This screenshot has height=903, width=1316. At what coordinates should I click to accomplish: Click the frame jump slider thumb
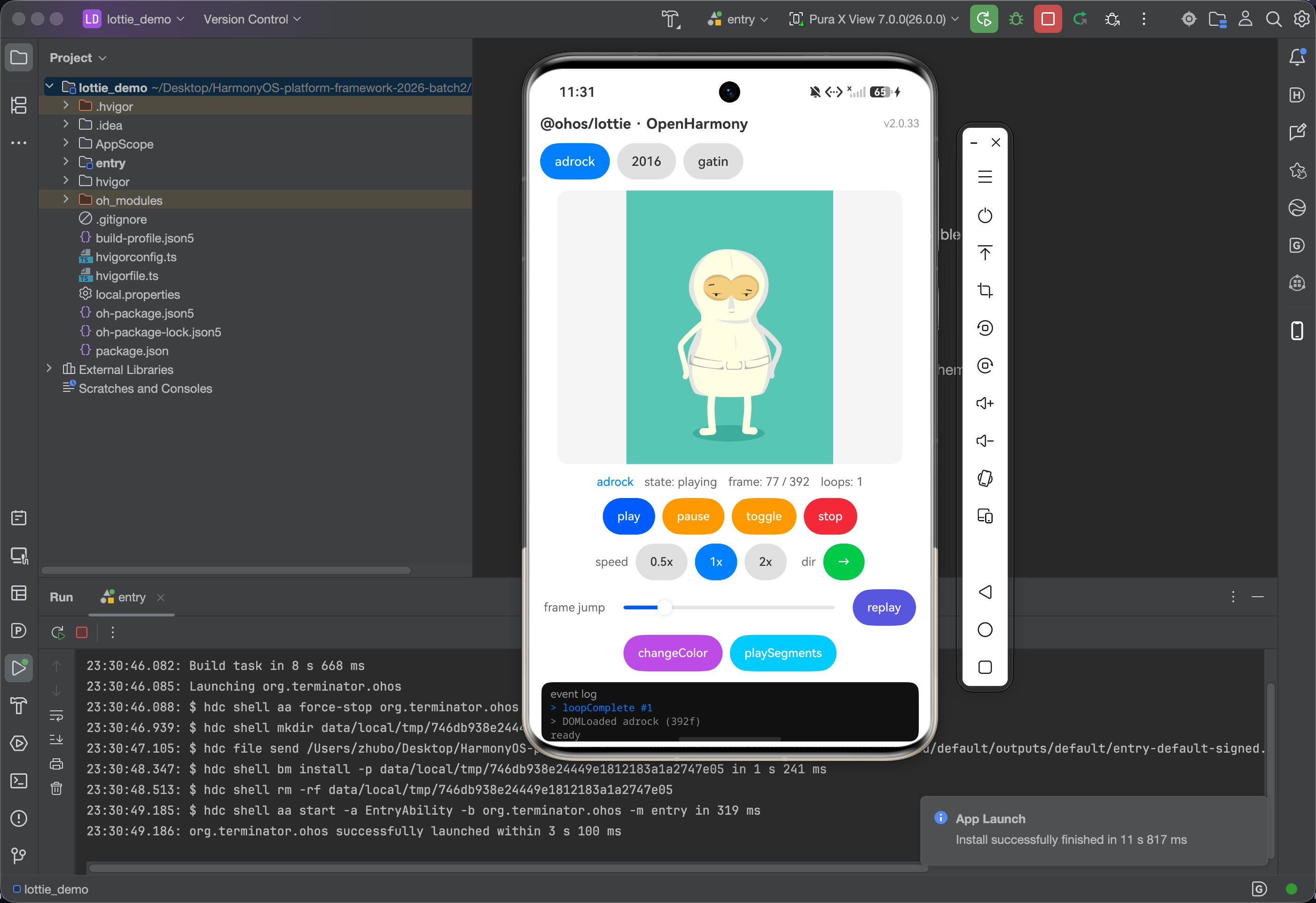tap(665, 607)
